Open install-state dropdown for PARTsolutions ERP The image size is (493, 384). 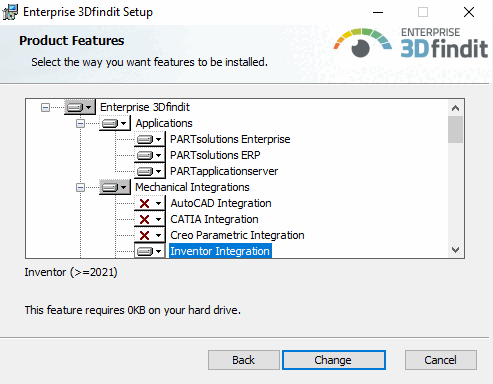click(x=150, y=155)
